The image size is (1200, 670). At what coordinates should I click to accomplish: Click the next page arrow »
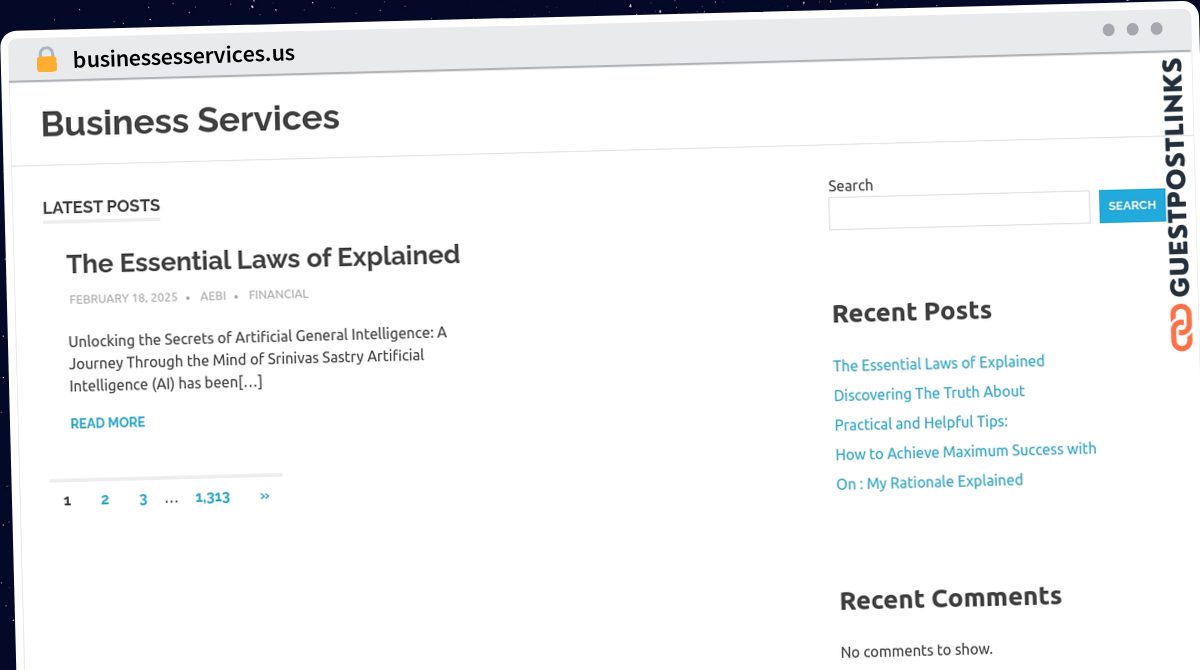coord(265,495)
